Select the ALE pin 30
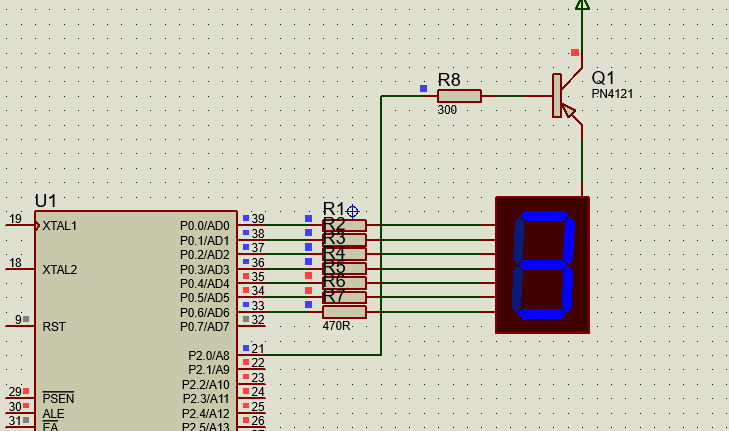Viewport: 729px width, 431px height. (x=20, y=413)
